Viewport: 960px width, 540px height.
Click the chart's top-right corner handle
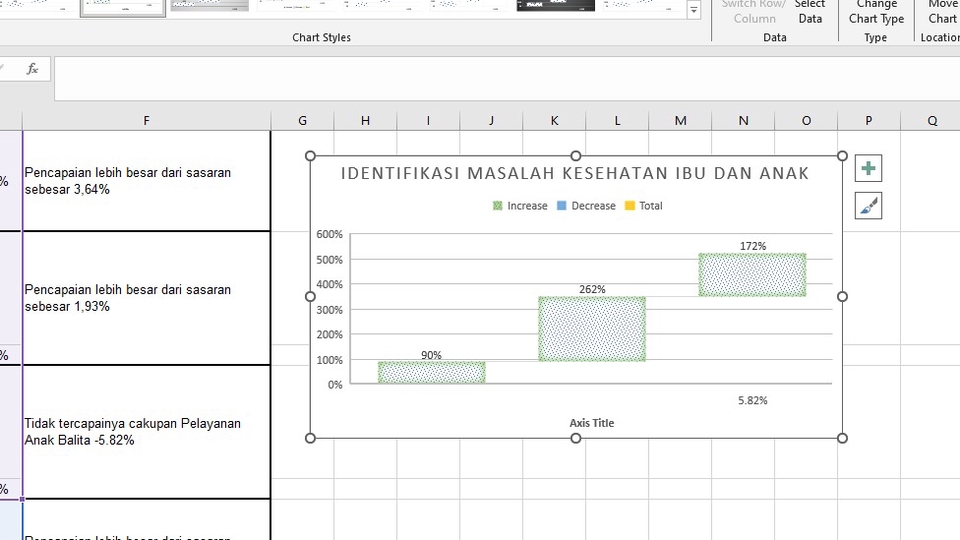tap(842, 156)
